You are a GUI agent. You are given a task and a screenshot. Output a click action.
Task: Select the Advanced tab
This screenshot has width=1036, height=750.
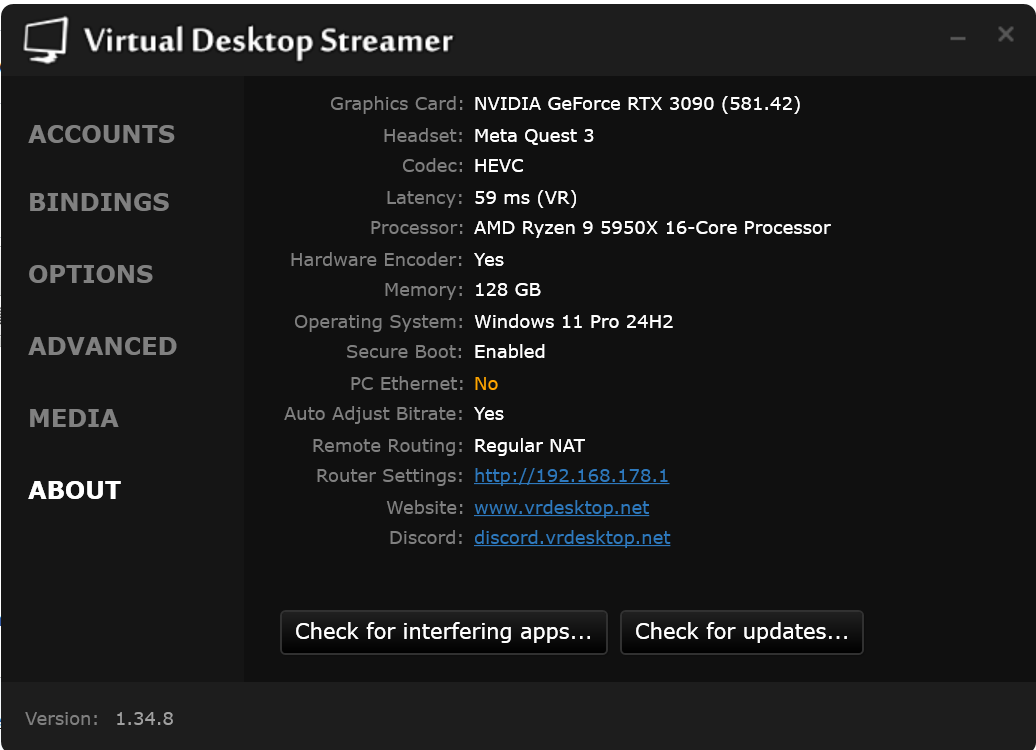tap(103, 346)
